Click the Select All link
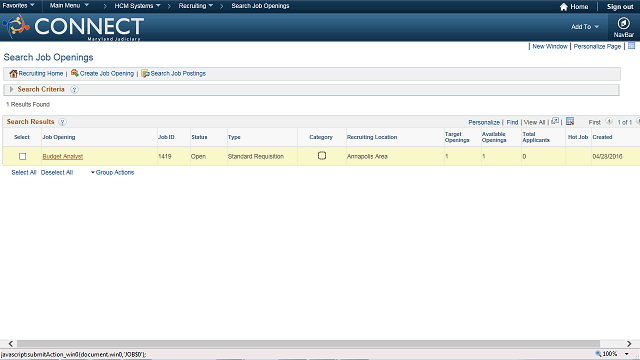This screenshot has width=640, height=360. point(24,172)
